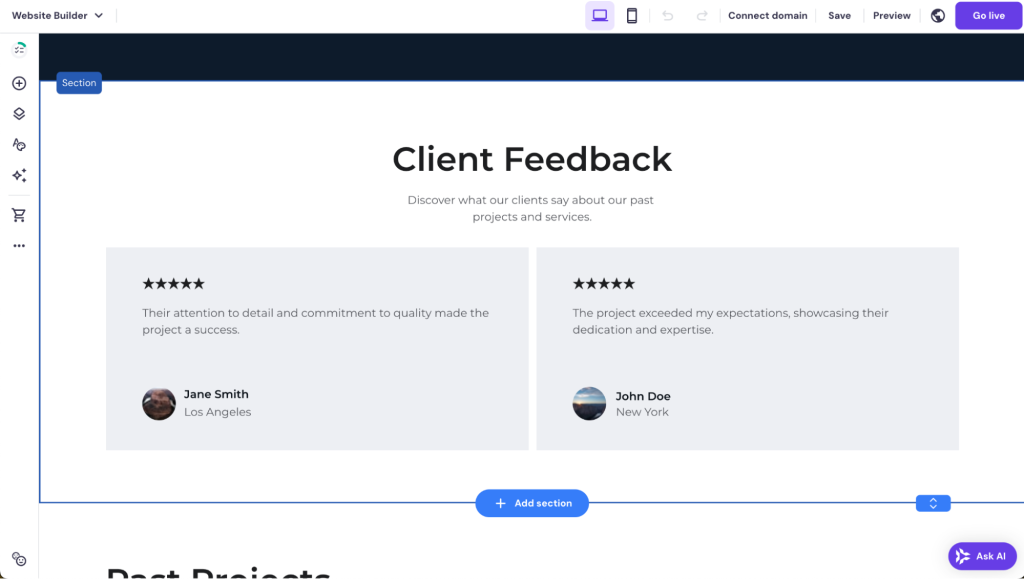Switch to mobile view mode

632,15
